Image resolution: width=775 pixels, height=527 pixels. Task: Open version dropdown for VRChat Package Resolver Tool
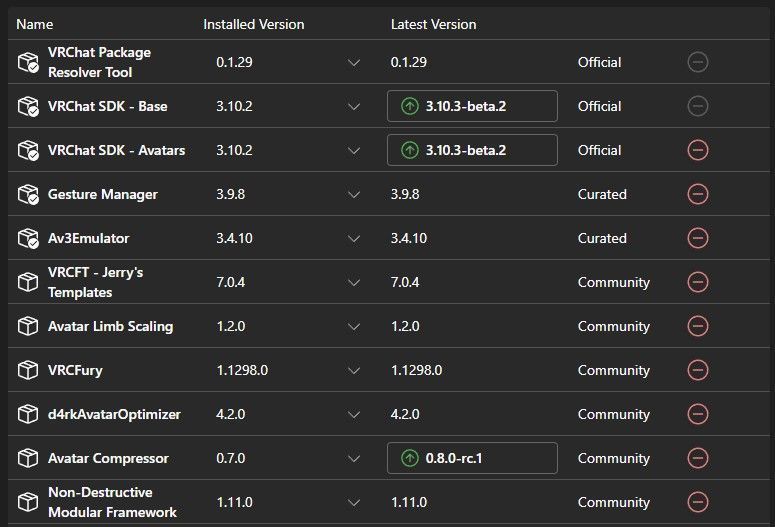[x=354, y=63]
